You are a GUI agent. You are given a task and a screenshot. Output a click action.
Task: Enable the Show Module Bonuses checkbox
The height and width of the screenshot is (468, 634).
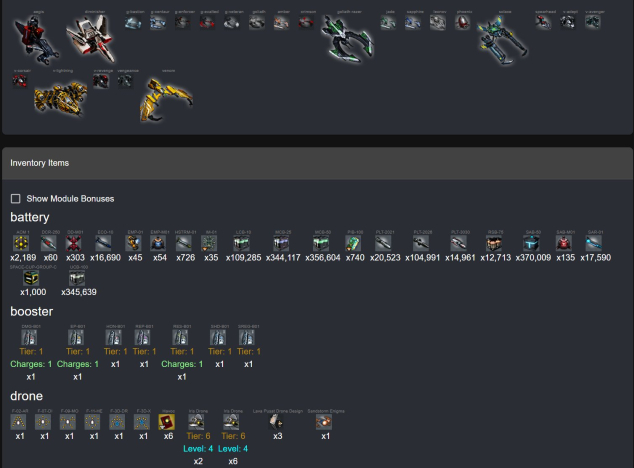pyautogui.click(x=15, y=199)
